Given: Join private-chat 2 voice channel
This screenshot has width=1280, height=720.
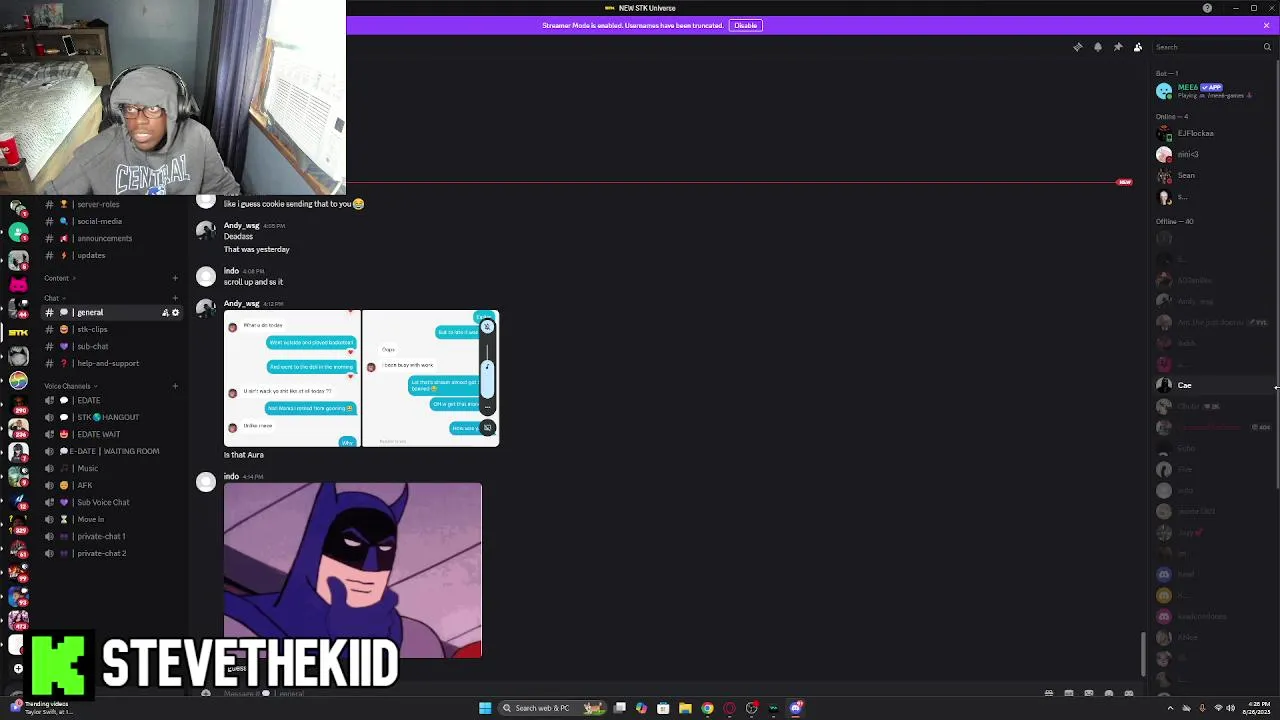Looking at the screenshot, I should click(x=112, y=553).
